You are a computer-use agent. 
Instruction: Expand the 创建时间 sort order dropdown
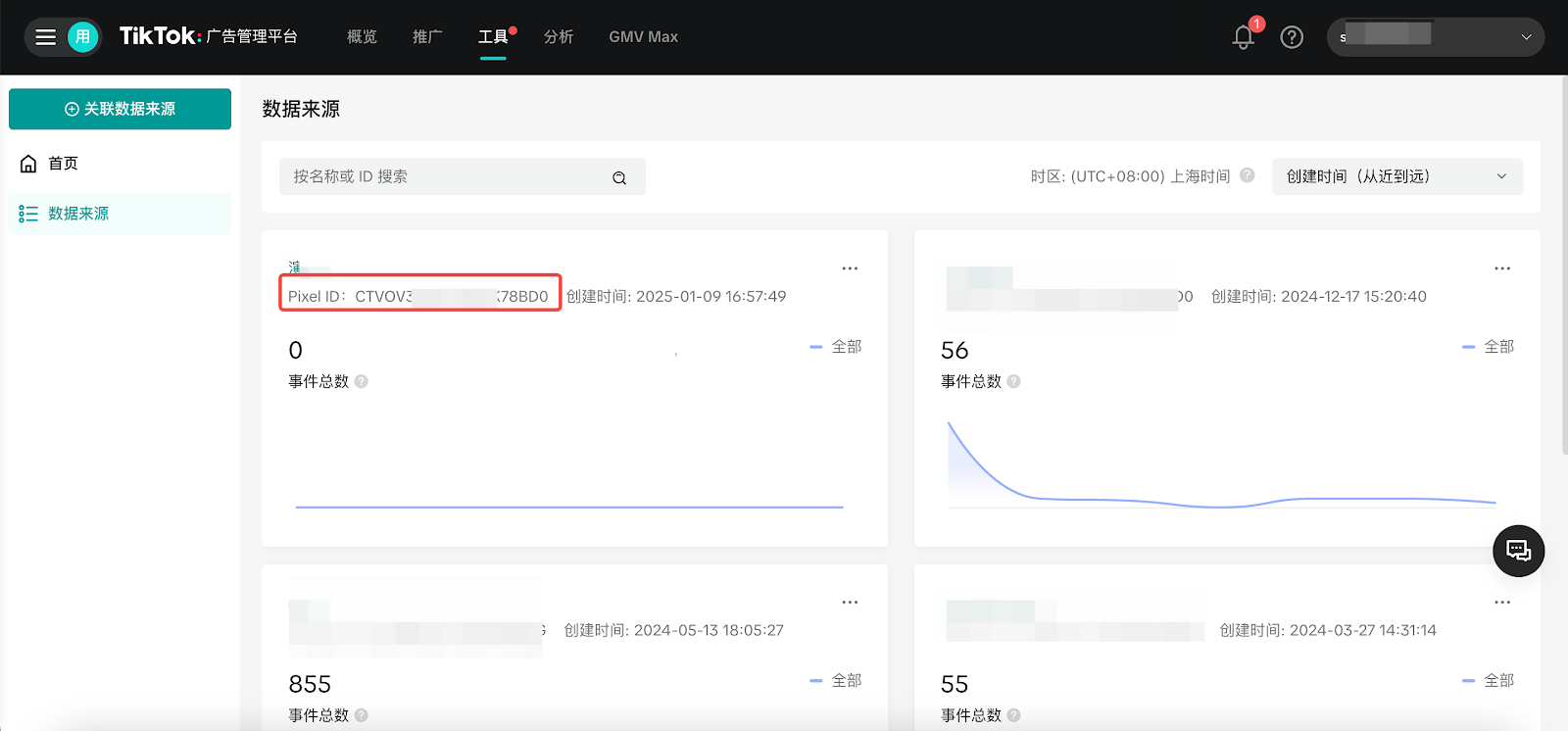pyautogui.click(x=1396, y=176)
